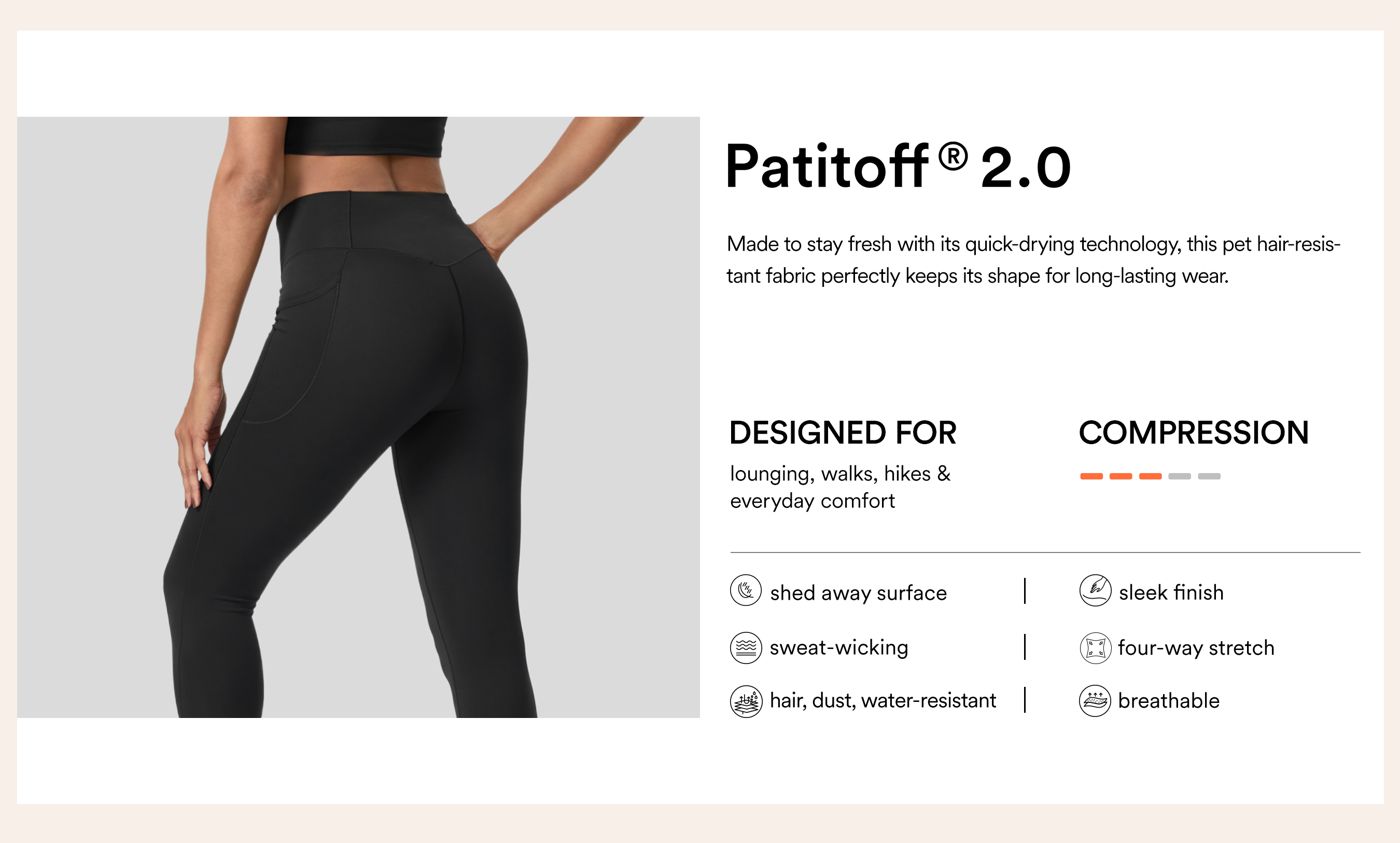Select the last gray compression bar
This screenshot has height=843, width=1400.
click(x=1209, y=476)
